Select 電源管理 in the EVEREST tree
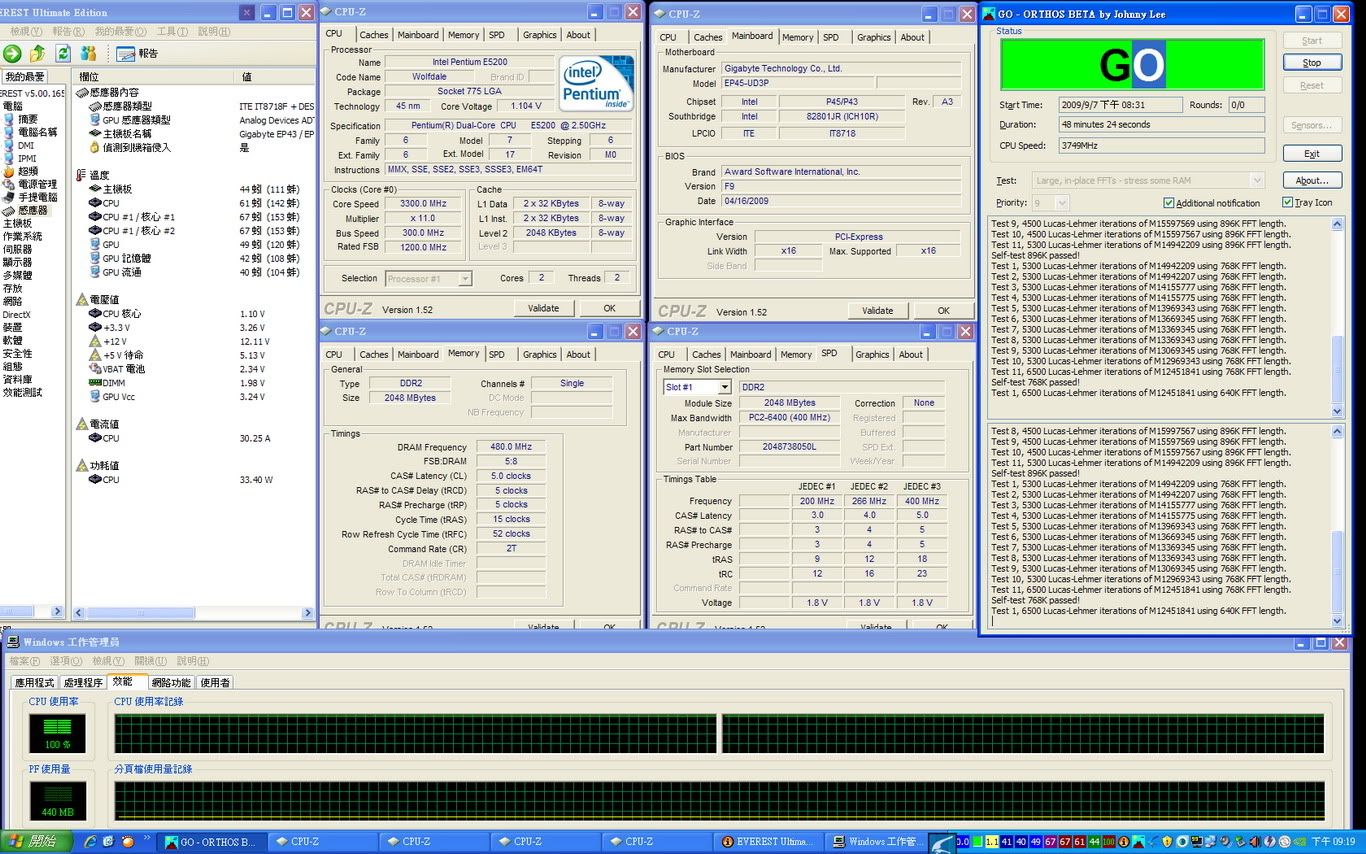The width and height of the screenshot is (1366, 854). [30, 184]
